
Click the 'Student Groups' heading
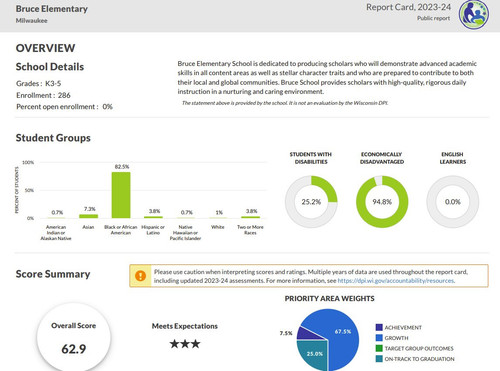click(x=53, y=138)
